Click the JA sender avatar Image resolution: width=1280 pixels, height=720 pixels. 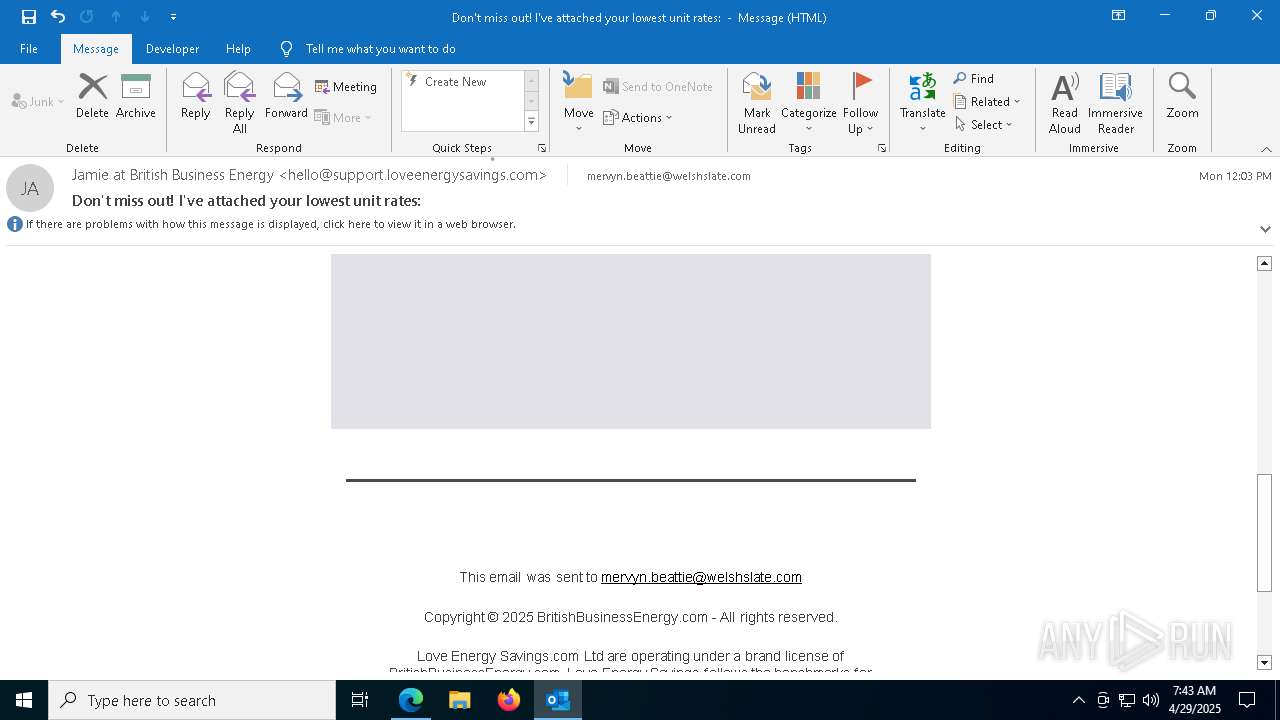pyautogui.click(x=30, y=188)
